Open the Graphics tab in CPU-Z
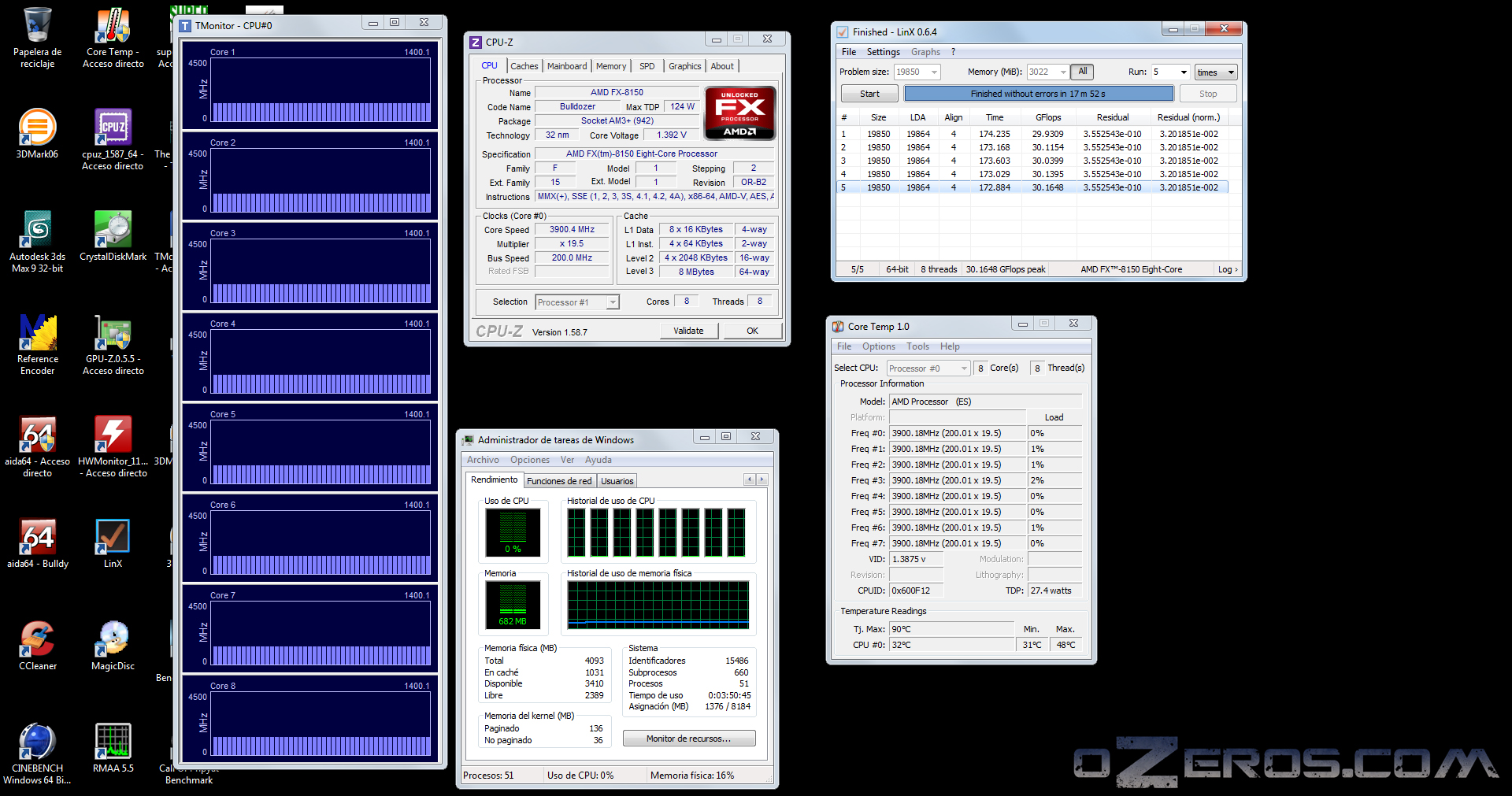Image resolution: width=1512 pixels, height=796 pixels. click(684, 66)
